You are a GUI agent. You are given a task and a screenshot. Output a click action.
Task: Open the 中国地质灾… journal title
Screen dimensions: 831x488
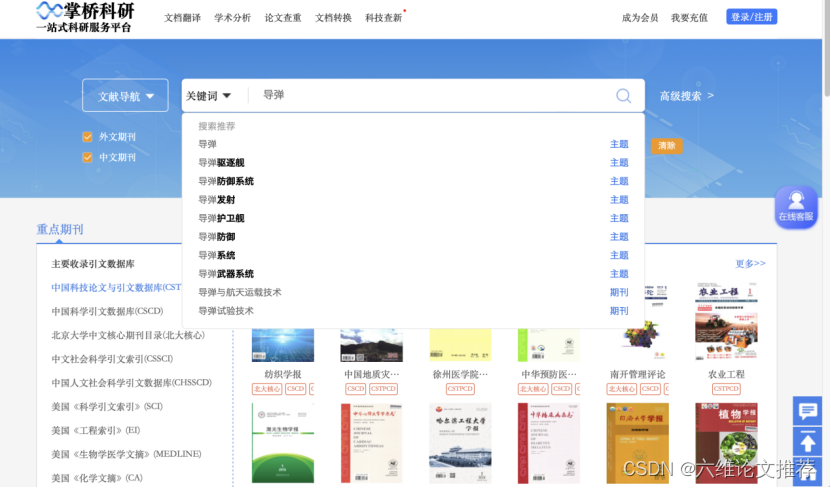(x=372, y=375)
